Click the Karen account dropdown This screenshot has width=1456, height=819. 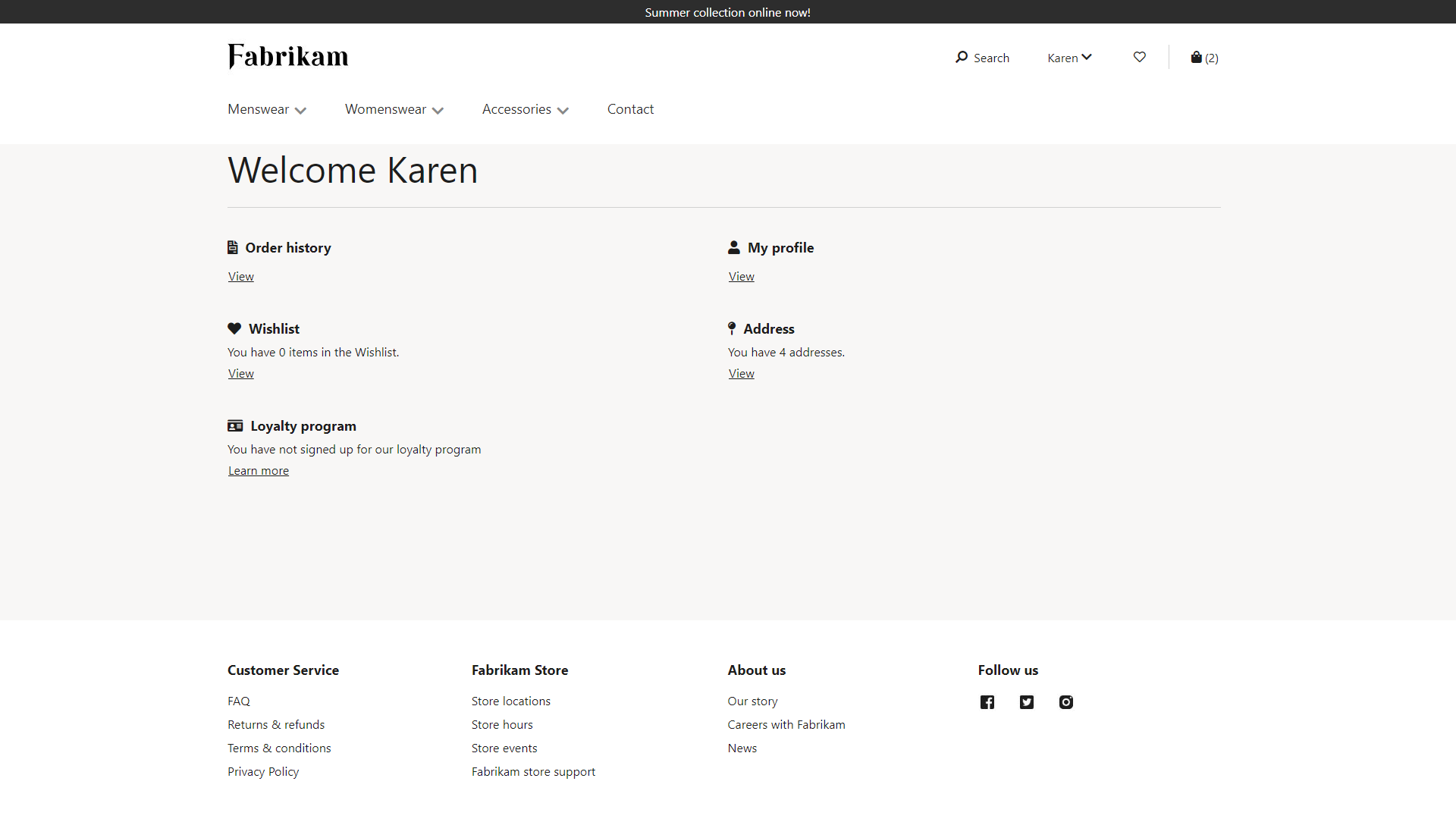click(x=1070, y=57)
